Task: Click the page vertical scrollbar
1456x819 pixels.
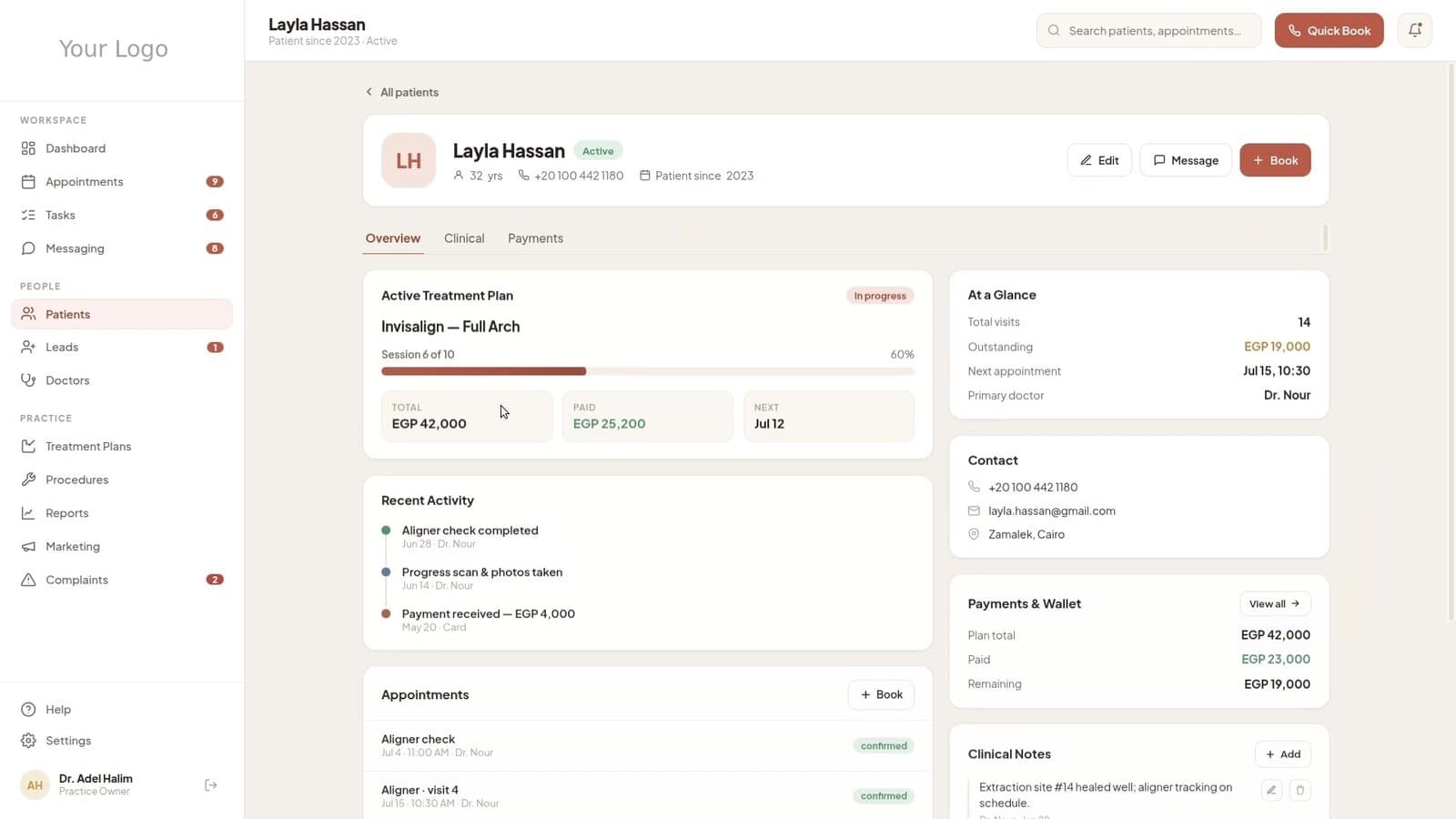Action: pos(1451,341)
